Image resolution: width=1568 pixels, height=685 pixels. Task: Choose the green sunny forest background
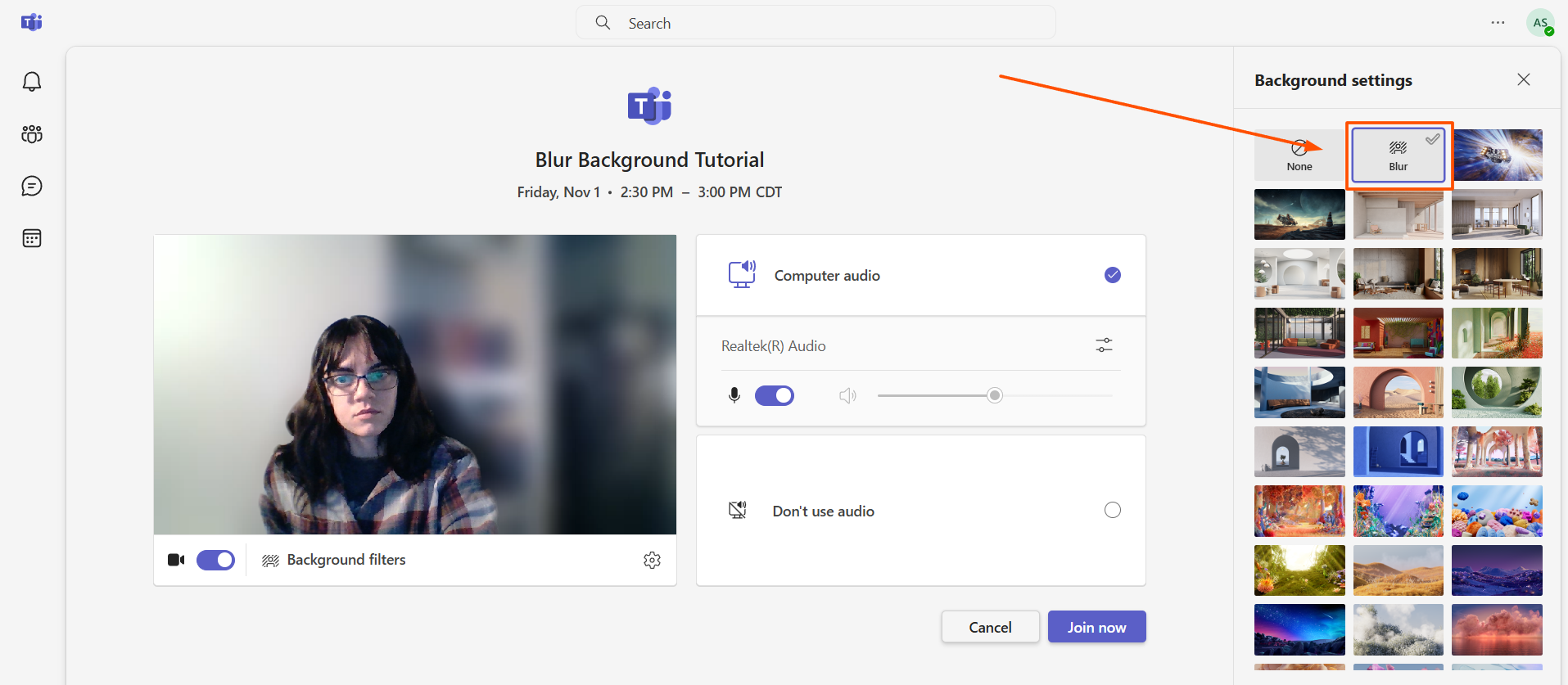pos(1299,570)
